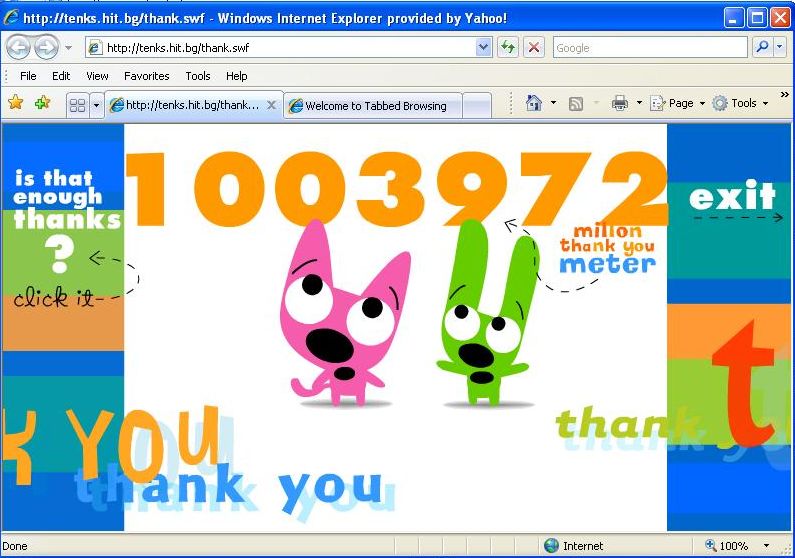Open recent pages dropdown beside Forward button
This screenshot has width=795, height=558.
(x=68, y=48)
